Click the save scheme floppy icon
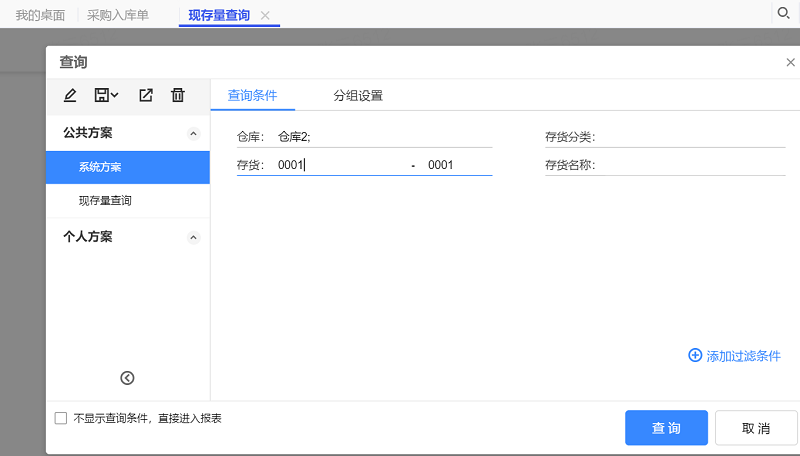This screenshot has height=456, width=800. click(101, 95)
